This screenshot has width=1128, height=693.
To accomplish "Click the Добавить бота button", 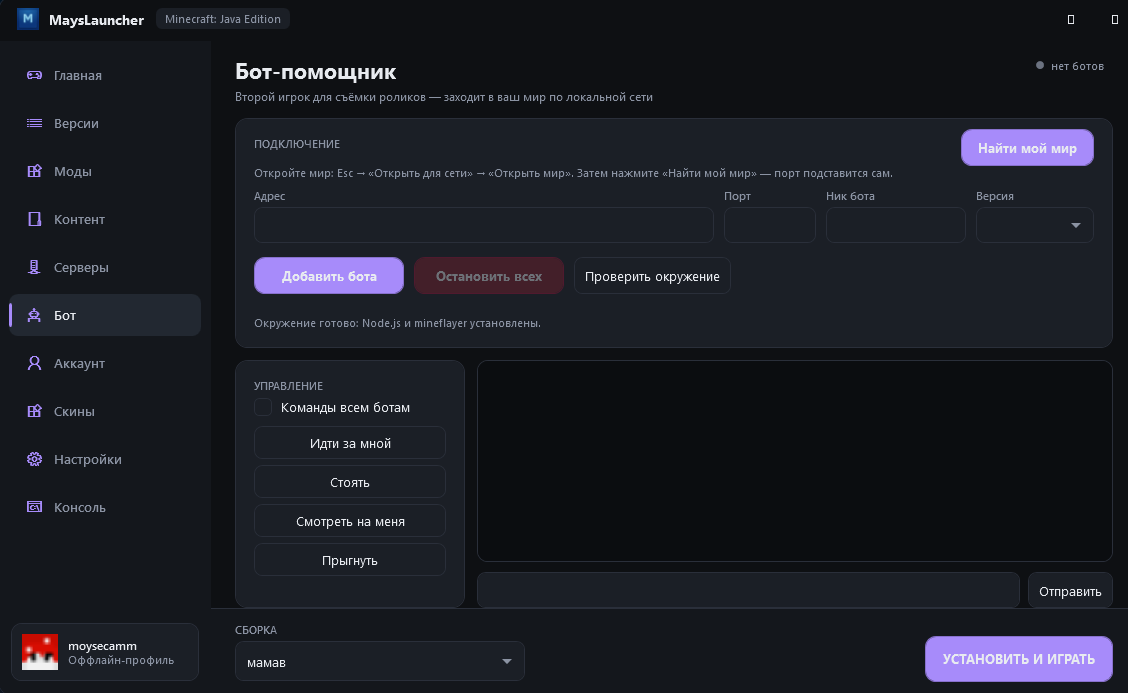I will pyautogui.click(x=329, y=276).
